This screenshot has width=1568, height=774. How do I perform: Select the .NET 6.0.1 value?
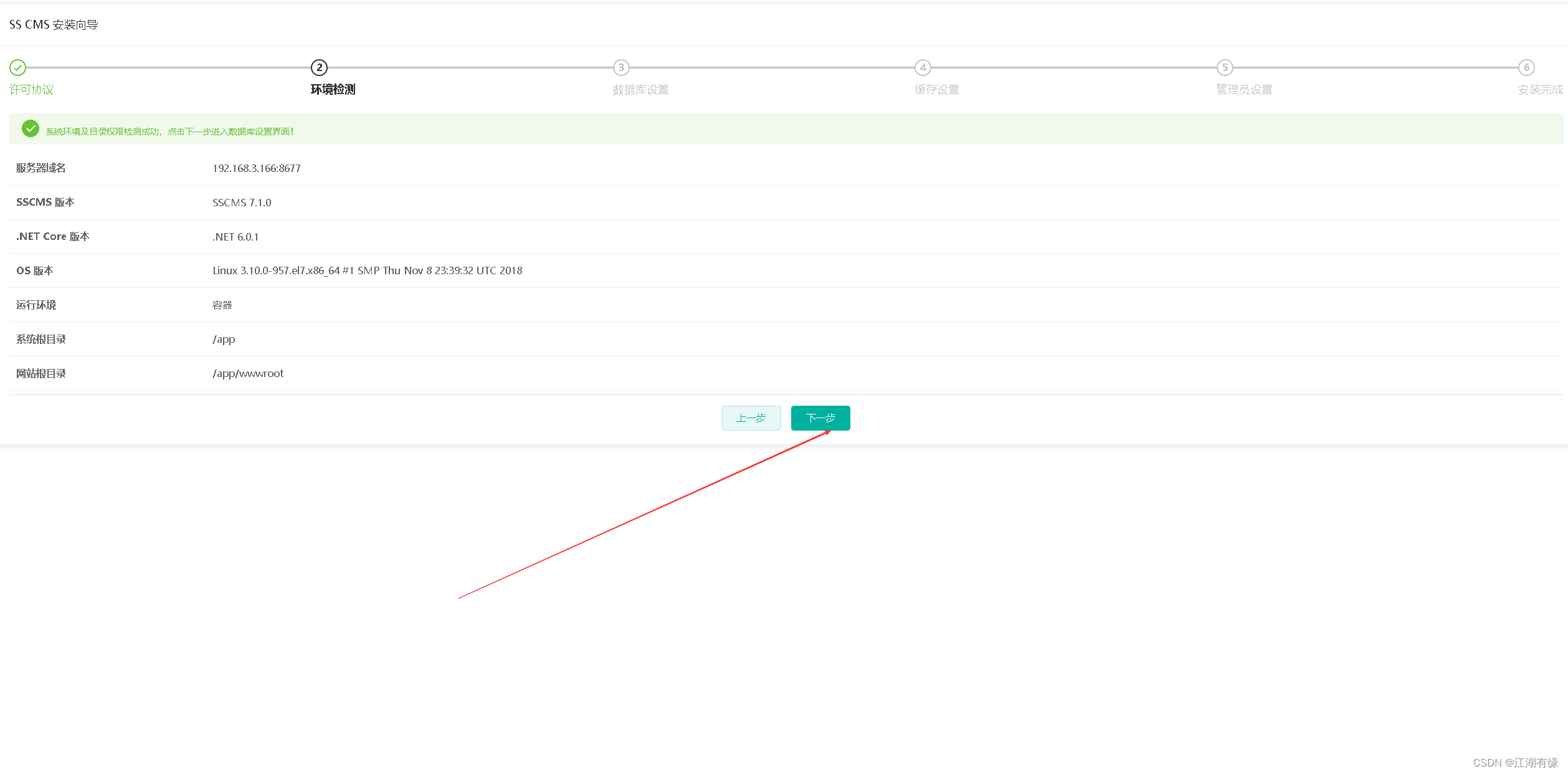[x=235, y=237]
